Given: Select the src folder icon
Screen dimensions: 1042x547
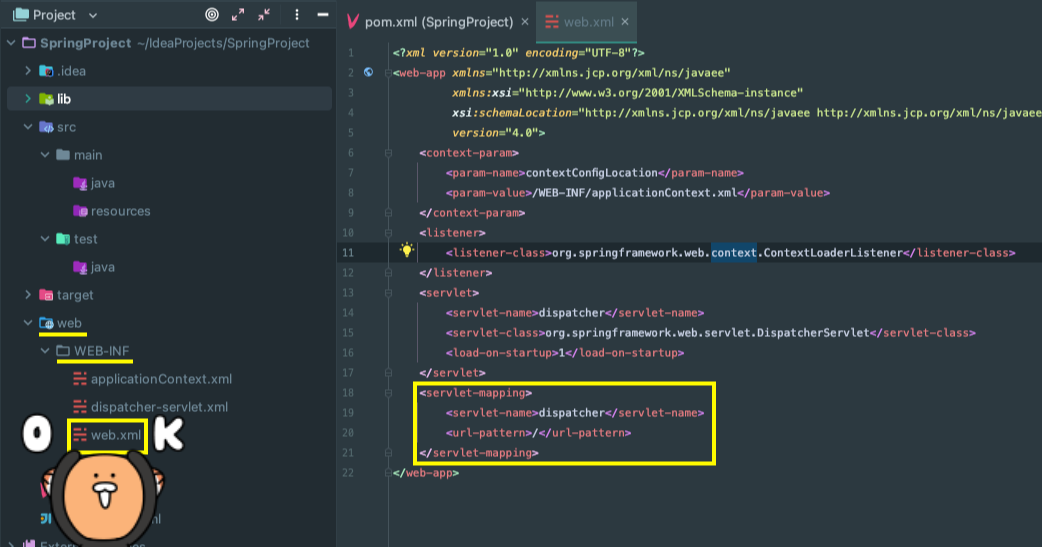Looking at the screenshot, I should click(46, 127).
